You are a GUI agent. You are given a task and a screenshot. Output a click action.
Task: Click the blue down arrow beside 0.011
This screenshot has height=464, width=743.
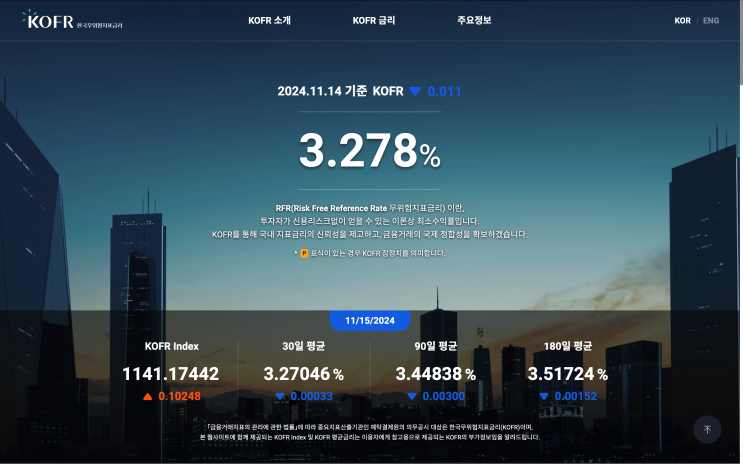[415, 91]
